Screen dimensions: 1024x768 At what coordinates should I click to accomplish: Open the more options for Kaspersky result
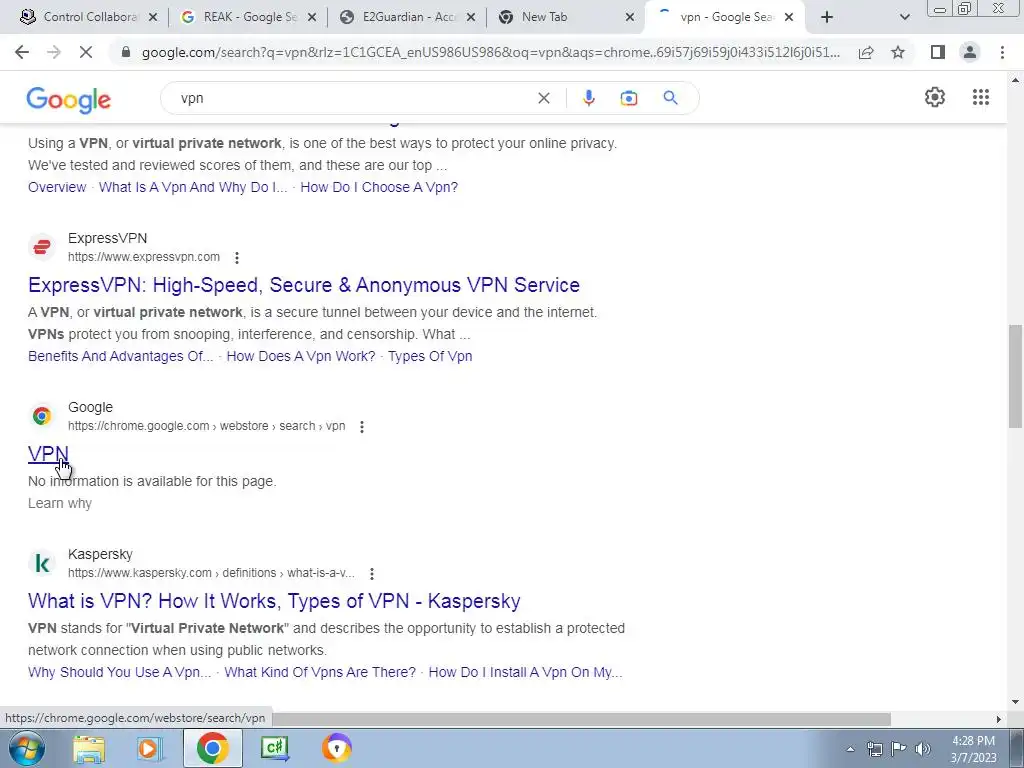coord(372,573)
